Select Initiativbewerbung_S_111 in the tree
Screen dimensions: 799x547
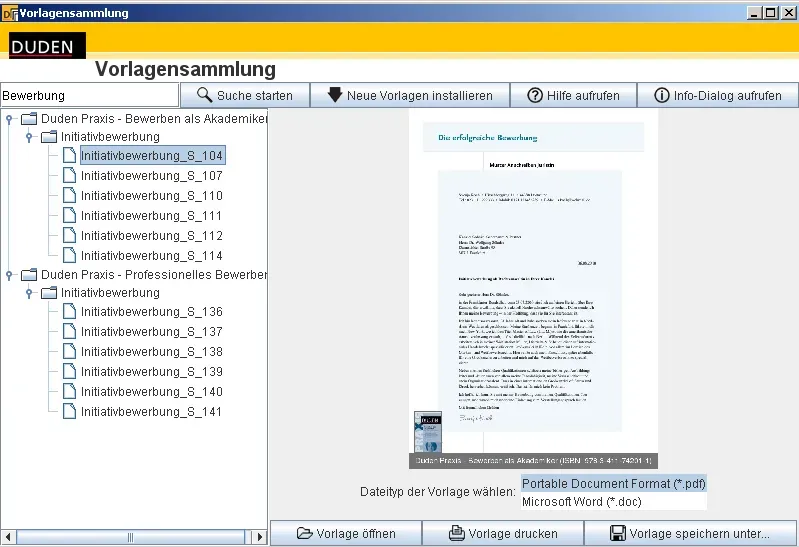click(152, 215)
